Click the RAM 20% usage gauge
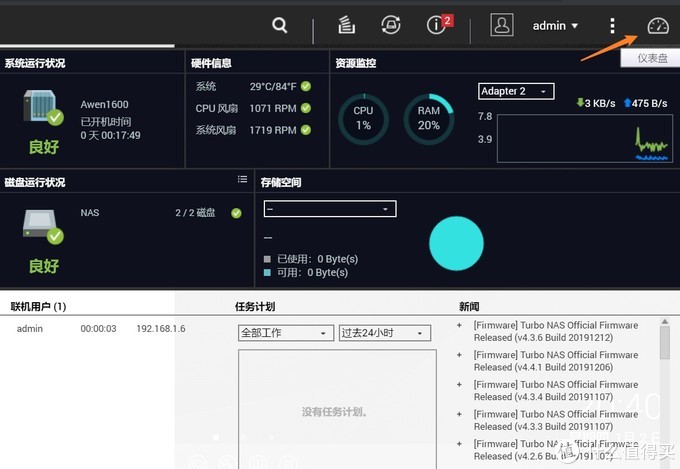The image size is (680, 469). click(x=429, y=119)
